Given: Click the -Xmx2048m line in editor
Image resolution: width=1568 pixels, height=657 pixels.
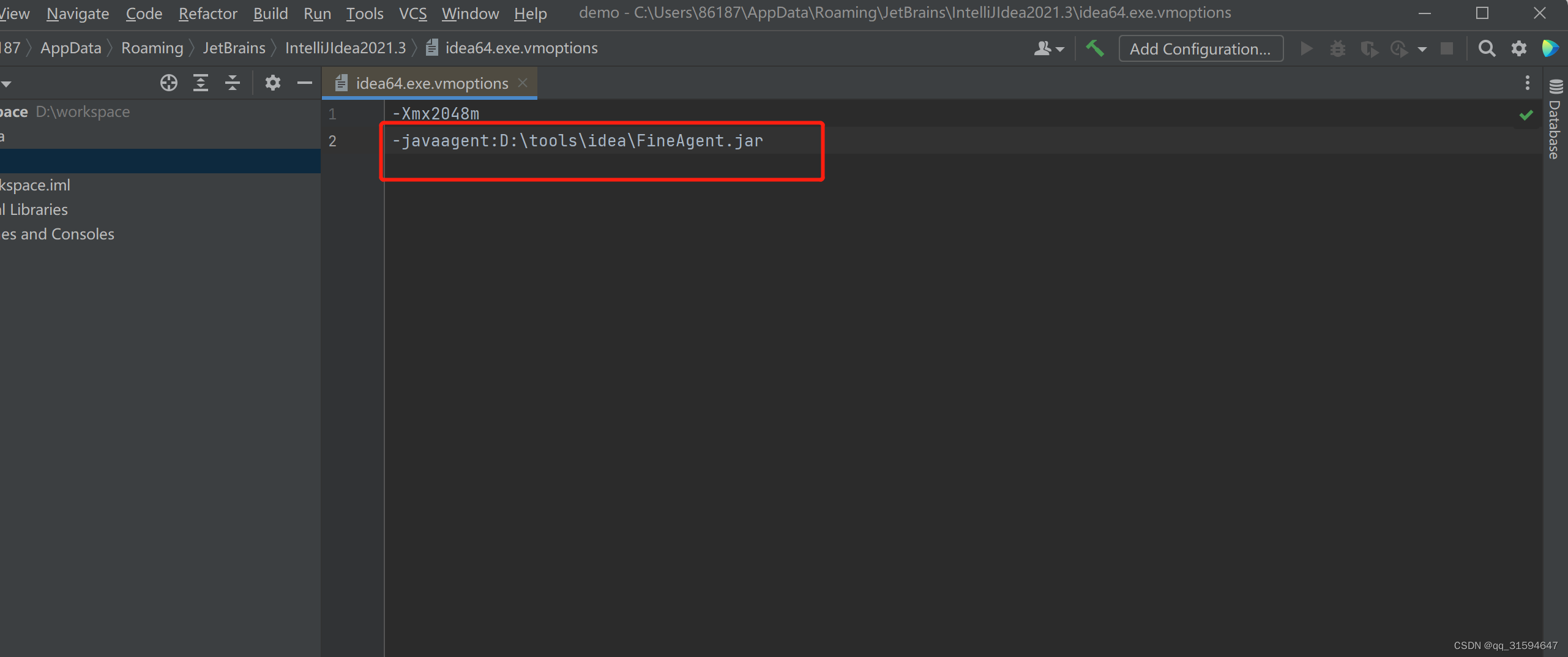Looking at the screenshot, I should point(436,114).
